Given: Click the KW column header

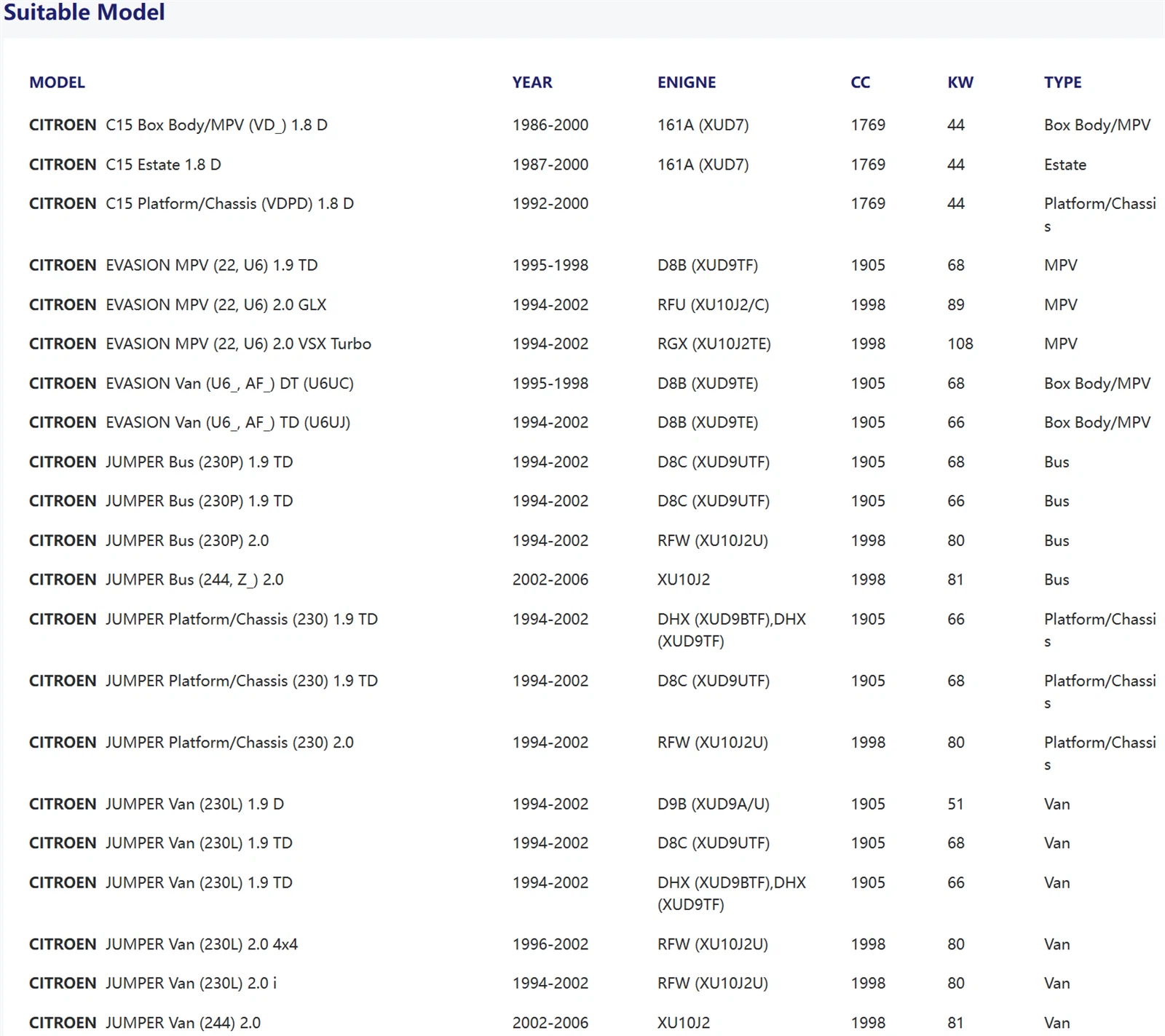Looking at the screenshot, I should [960, 82].
